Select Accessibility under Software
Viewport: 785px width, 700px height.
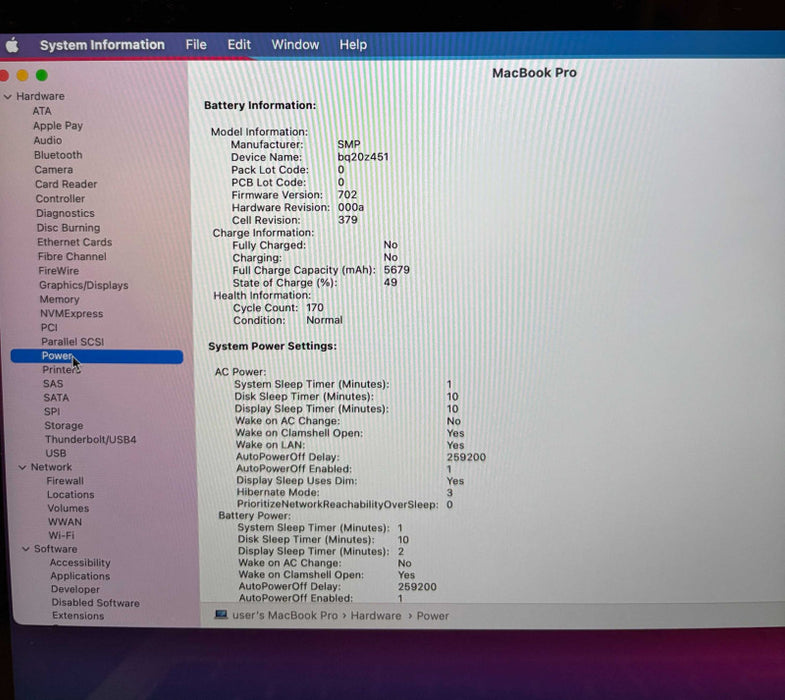coord(80,562)
